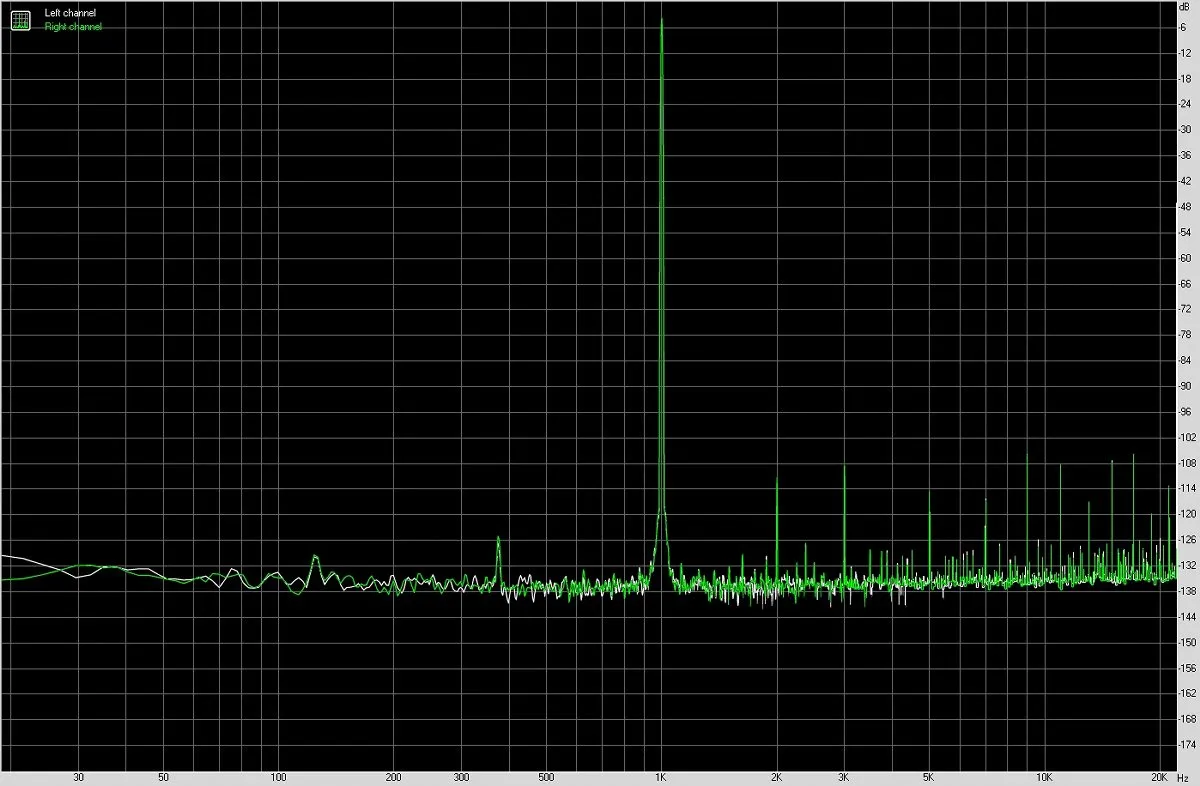Screen dimensions: 1200x786
Task: Click the -42 dB axis value
Action: click(x=1186, y=181)
